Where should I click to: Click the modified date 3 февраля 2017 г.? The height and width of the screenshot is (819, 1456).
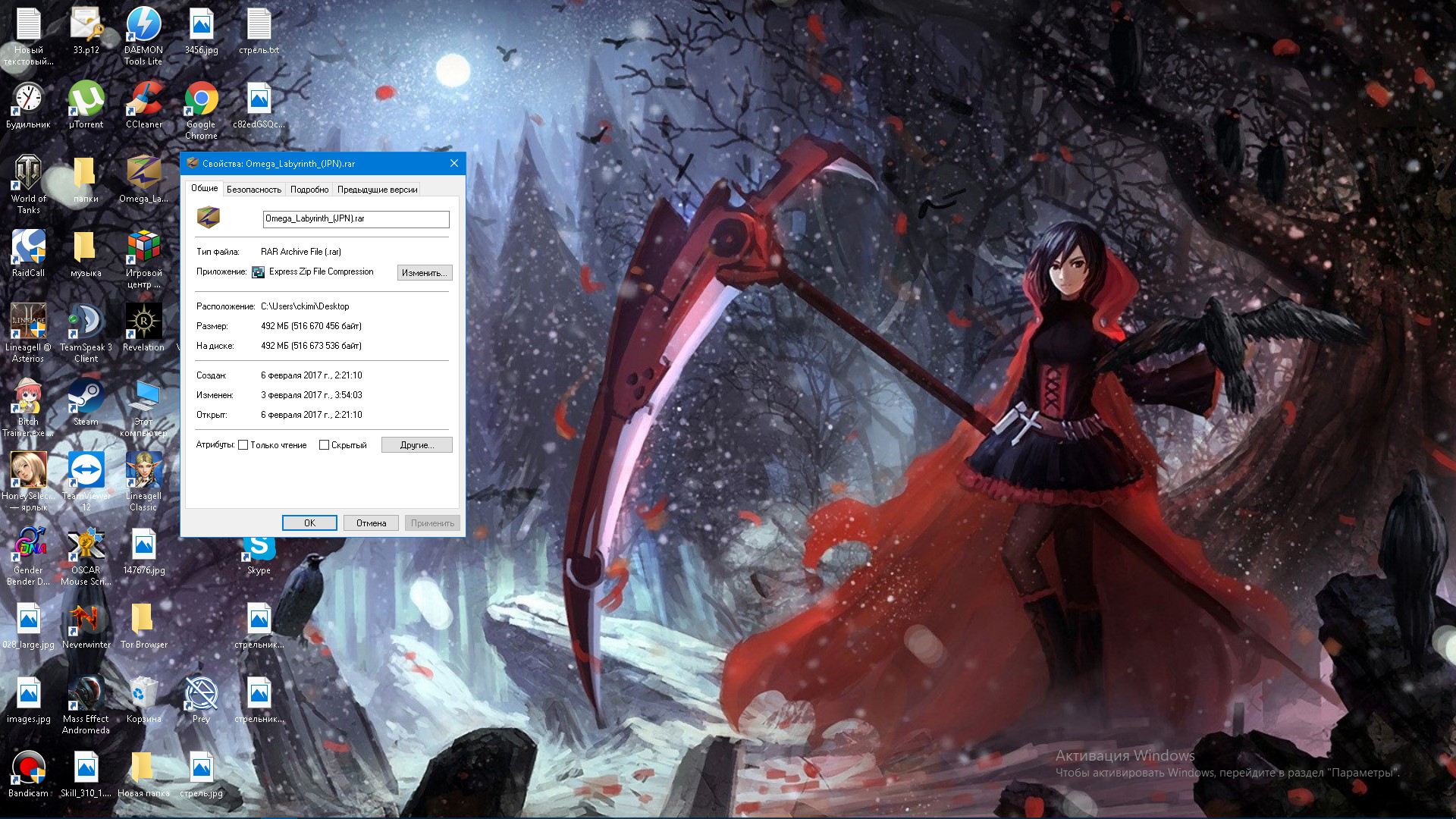tap(296, 395)
